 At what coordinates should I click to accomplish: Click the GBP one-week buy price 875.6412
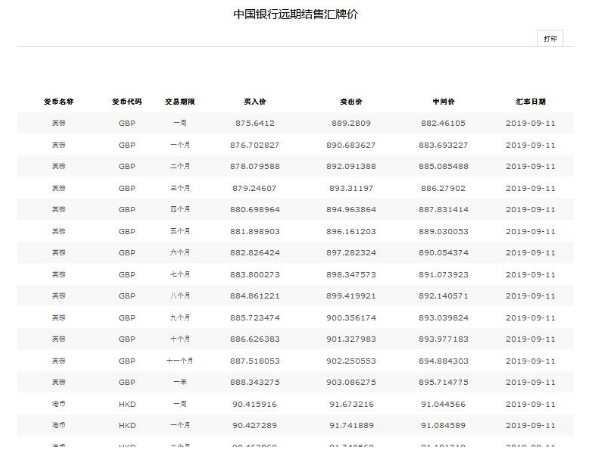pyautogui.click(x=255, y=123)
